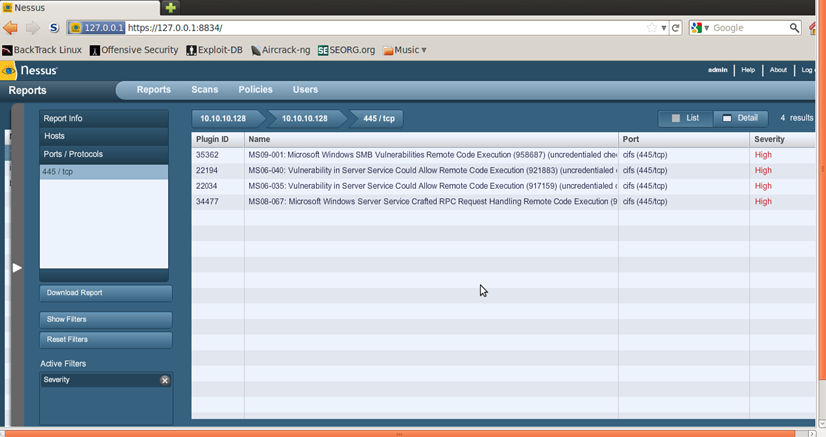This screenshot has width=826, height=437.
Task: Open a new tab with the green plus
Action: tap(170, 7)
